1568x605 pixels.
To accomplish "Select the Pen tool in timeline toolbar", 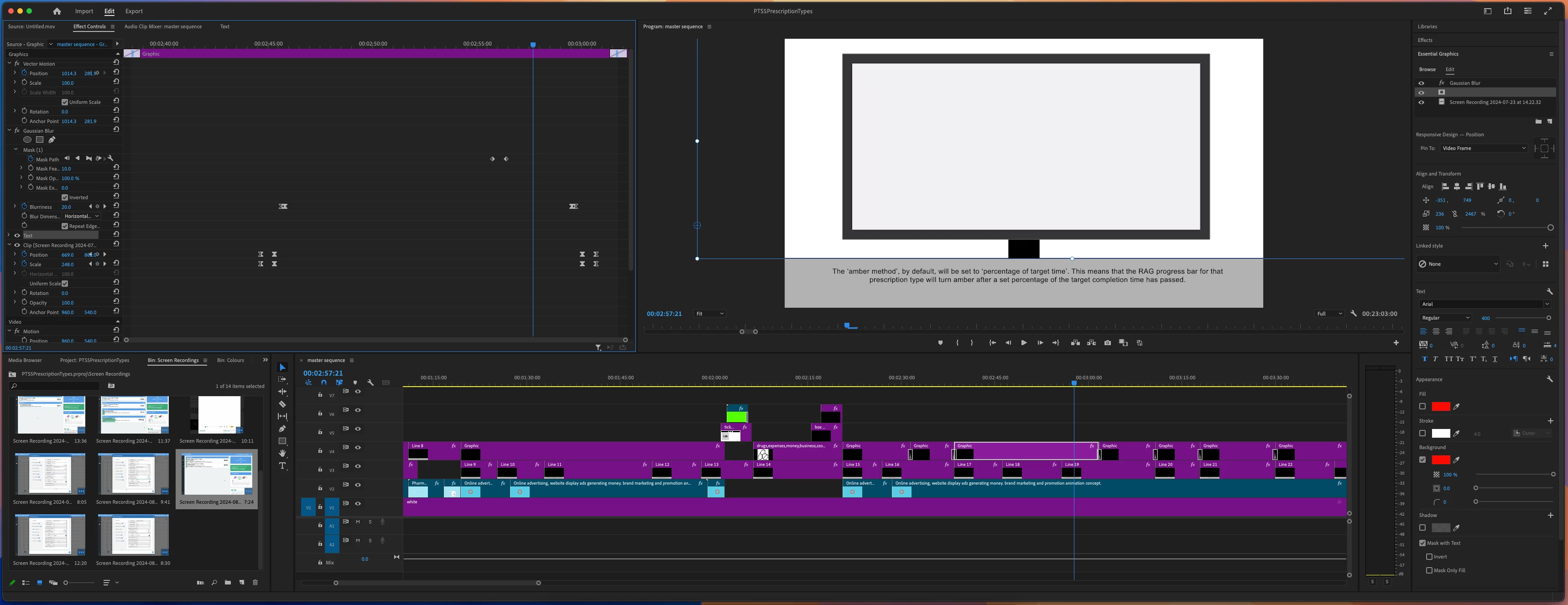I will coord(282,429).
